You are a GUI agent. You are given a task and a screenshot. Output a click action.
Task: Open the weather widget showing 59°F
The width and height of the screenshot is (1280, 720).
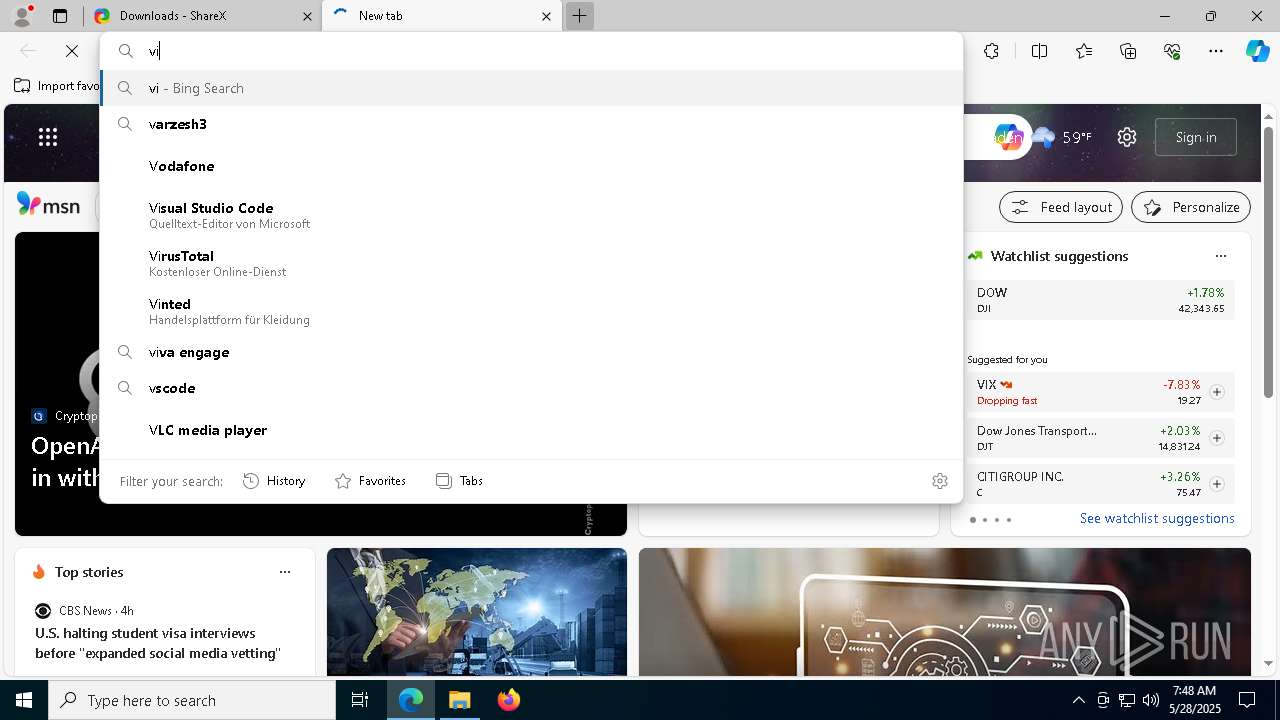point(1061,137)
